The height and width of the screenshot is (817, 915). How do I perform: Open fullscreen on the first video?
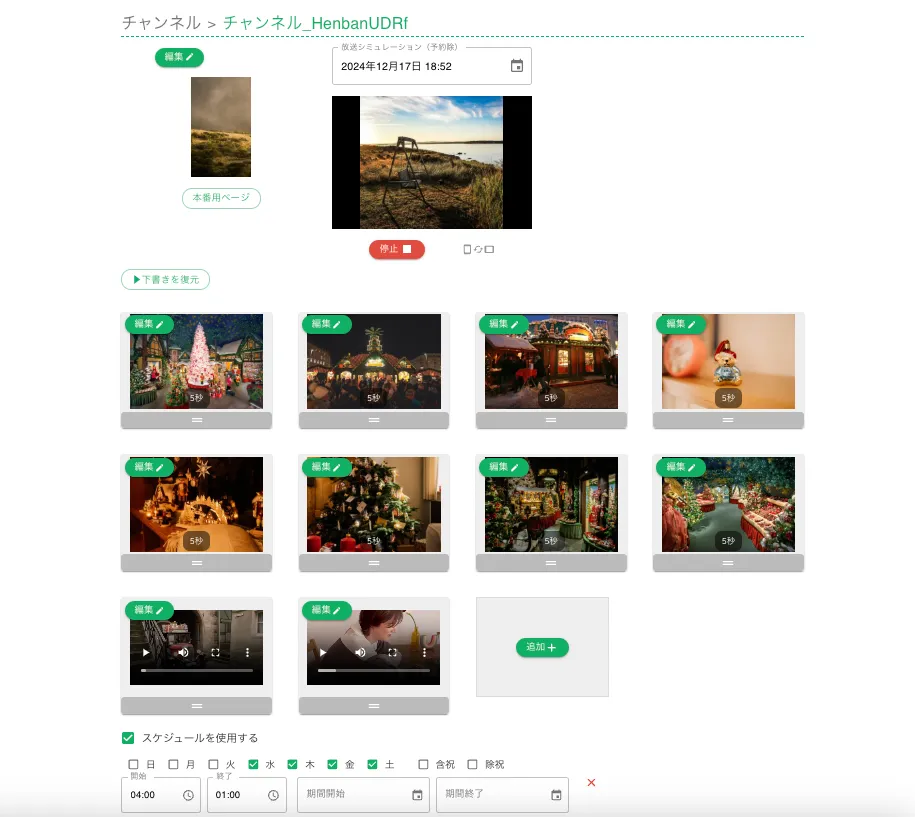(x=215, y=653)
